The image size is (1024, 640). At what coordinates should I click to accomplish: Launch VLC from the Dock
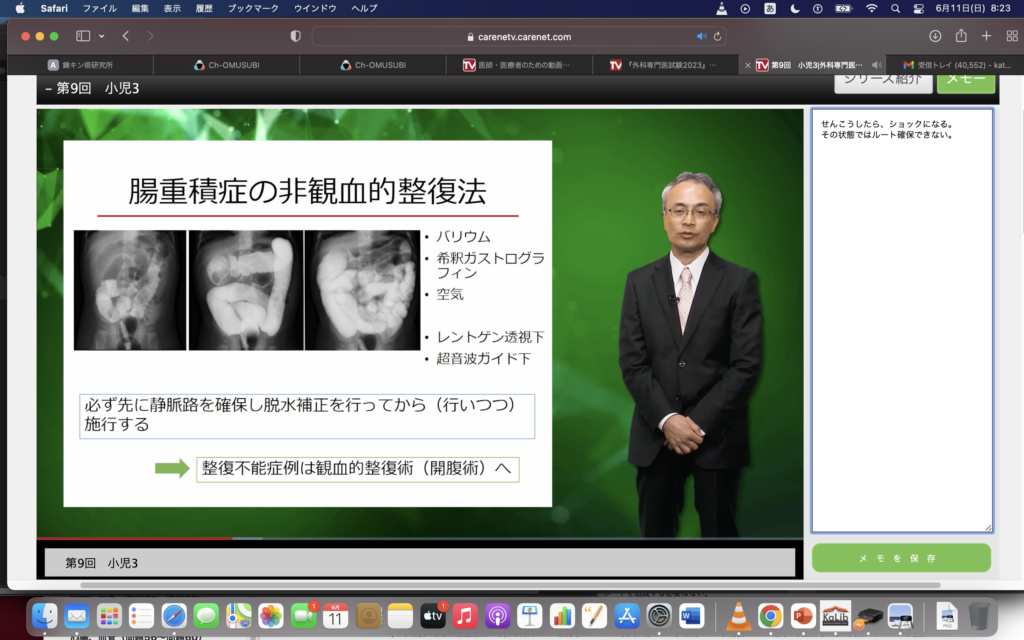[x=739, y=616]
